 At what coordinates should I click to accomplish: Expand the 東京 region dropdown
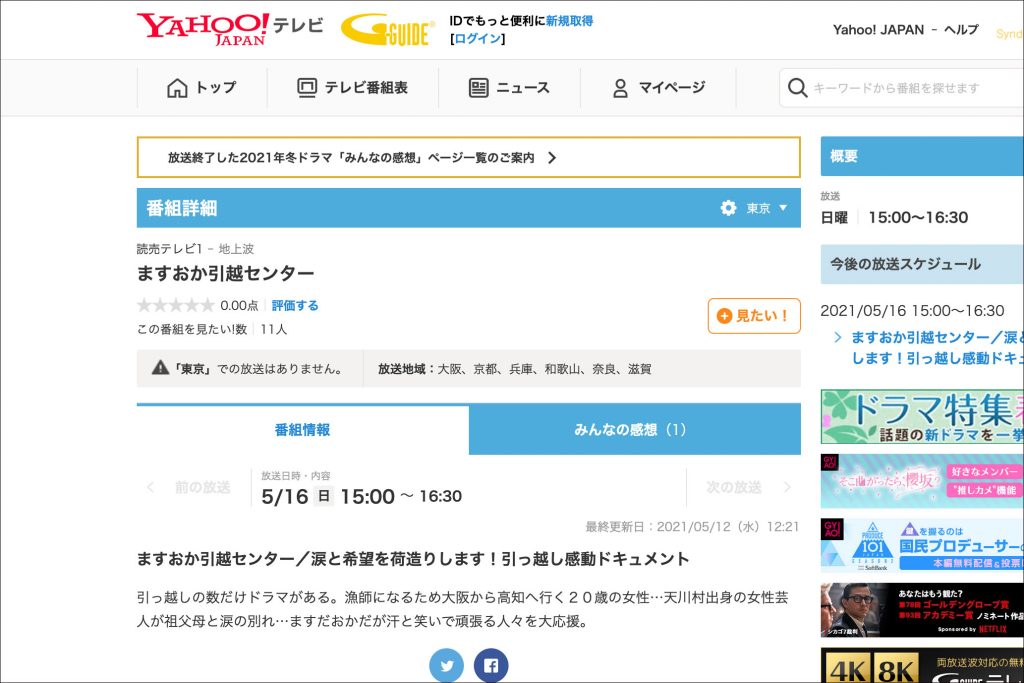[768, 208]
